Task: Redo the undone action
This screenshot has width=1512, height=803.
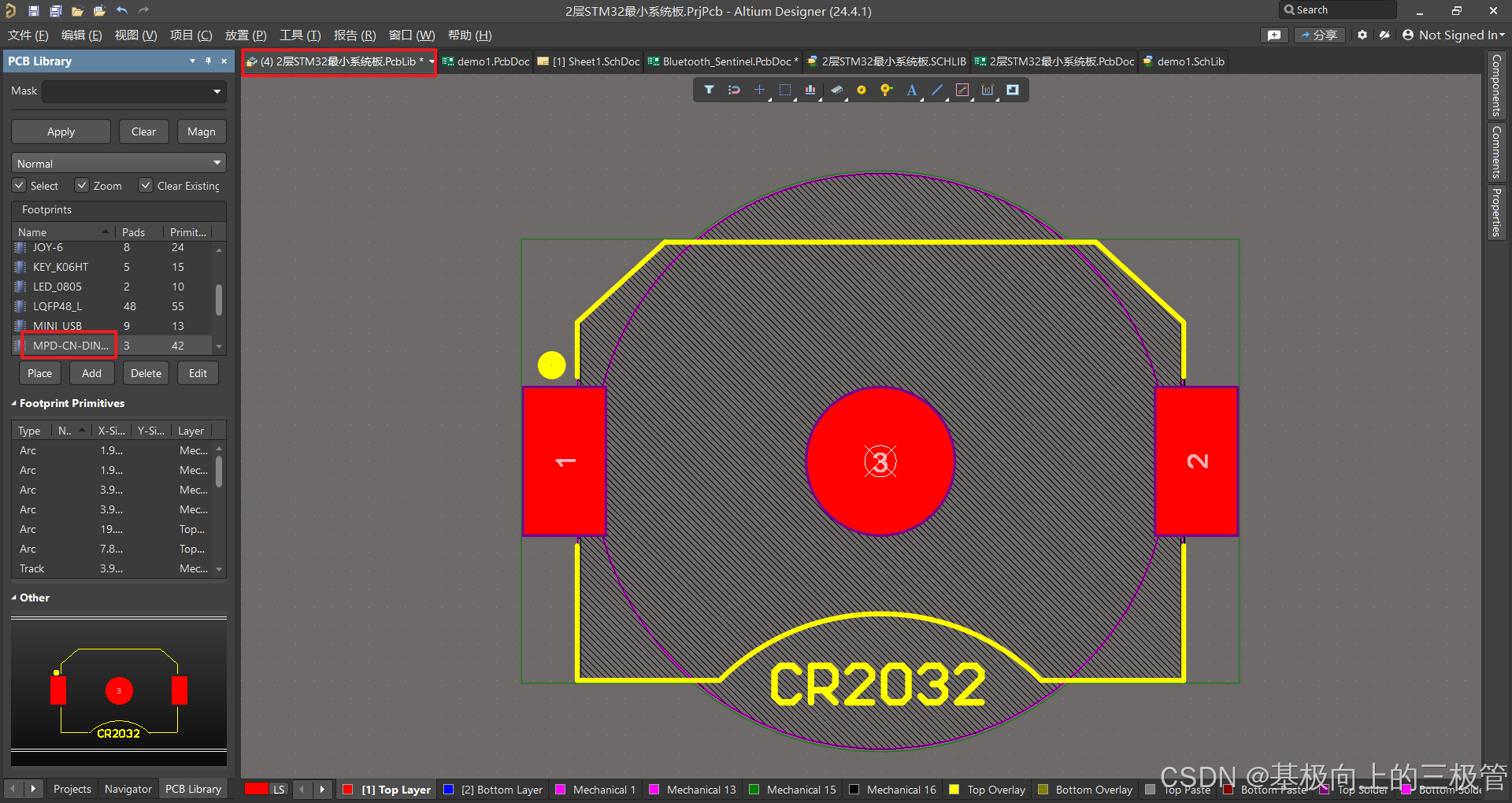Action: [x=143, y=11]
